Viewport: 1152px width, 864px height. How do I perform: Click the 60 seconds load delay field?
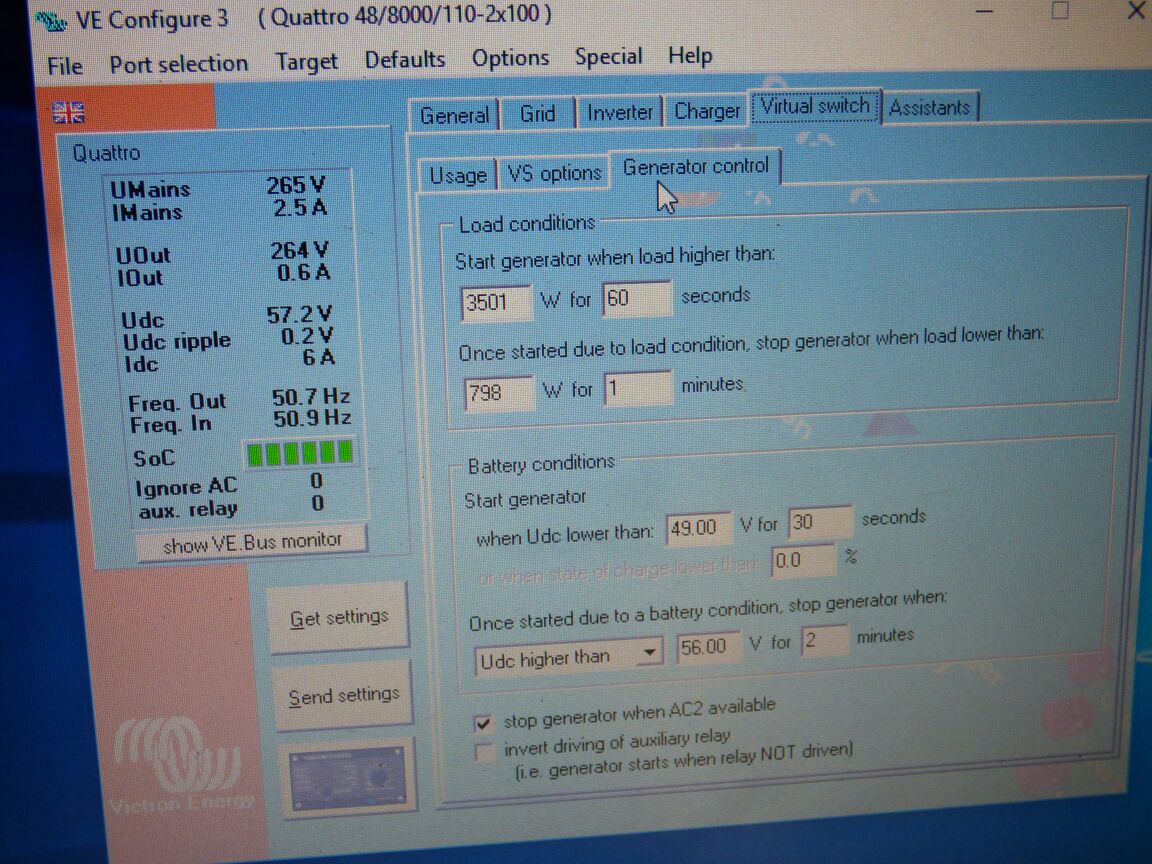(x=636, y=298)
